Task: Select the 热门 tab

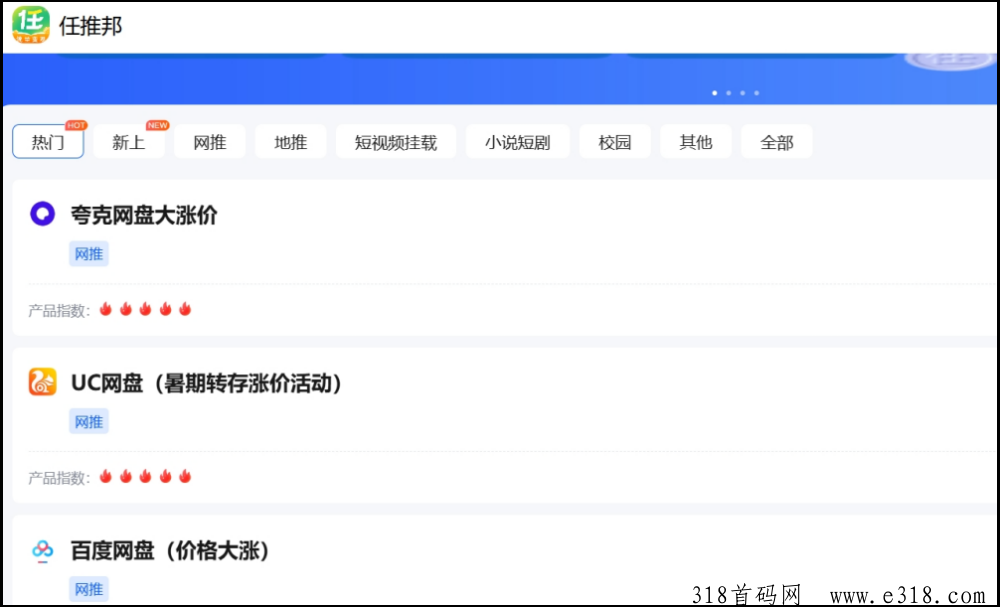Action: tap(48, 142)
